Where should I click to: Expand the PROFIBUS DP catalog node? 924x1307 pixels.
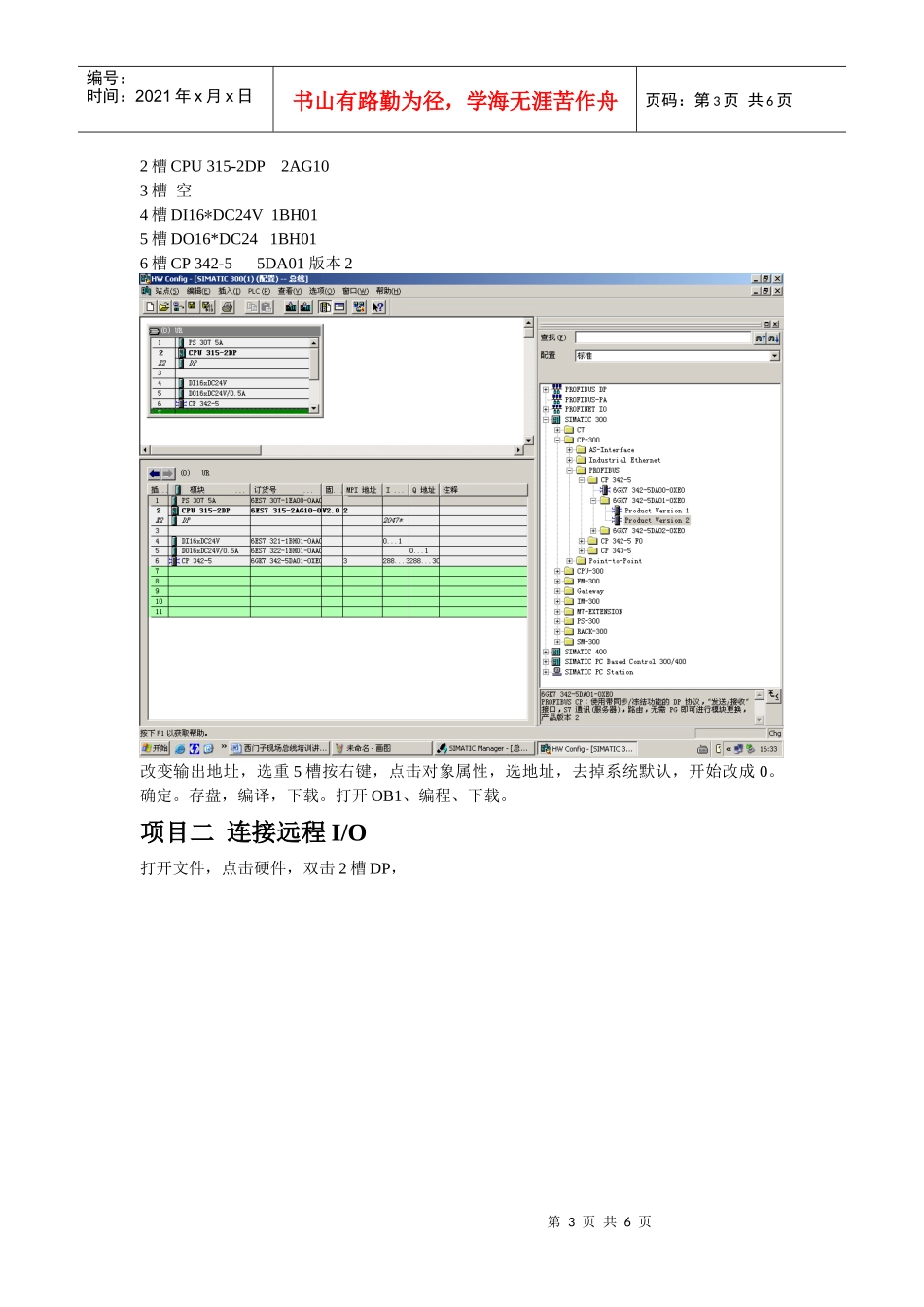[x=546, y=389]
